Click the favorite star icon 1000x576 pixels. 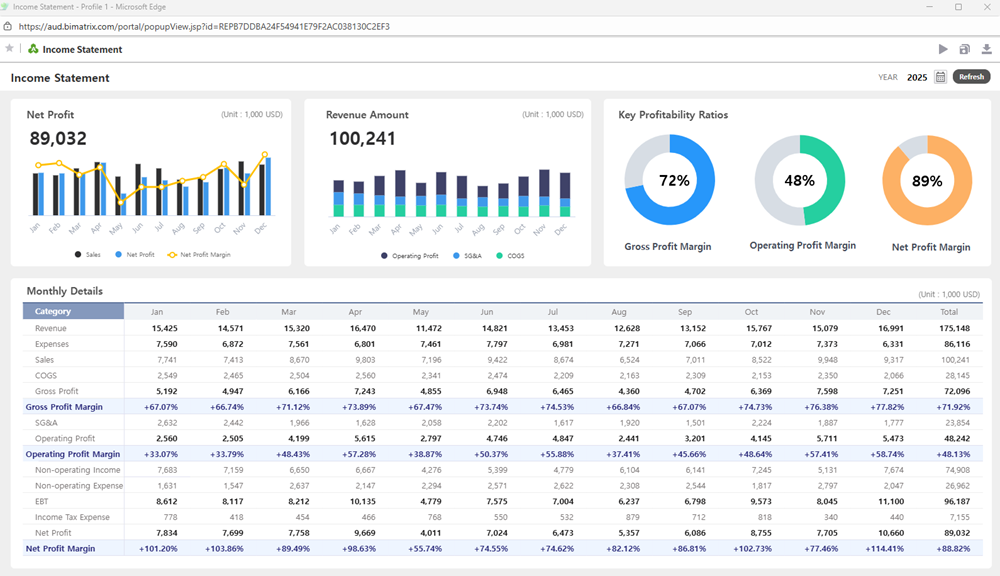pos(10,48)
